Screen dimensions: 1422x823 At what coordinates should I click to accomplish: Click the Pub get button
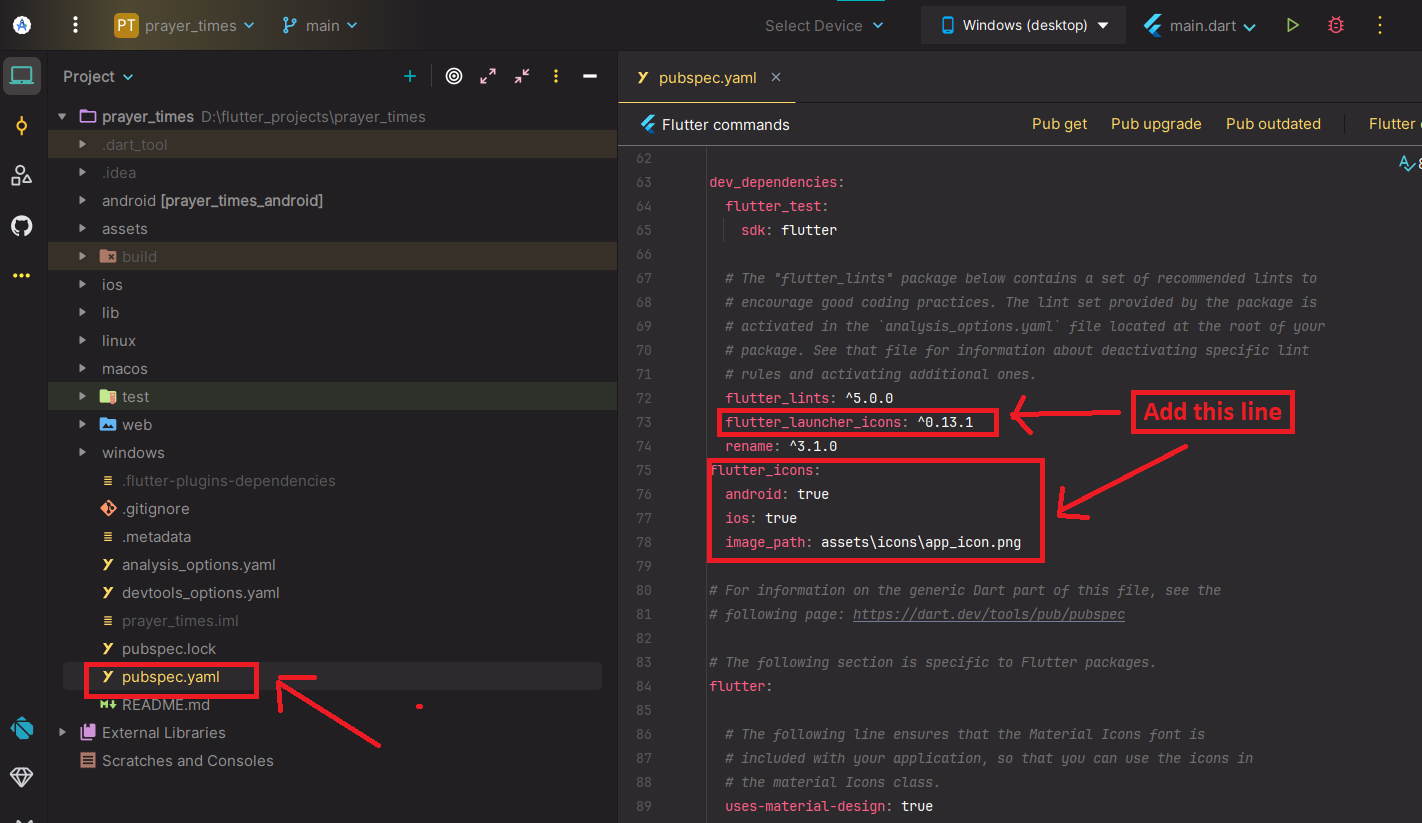(x=1059, y=124)
